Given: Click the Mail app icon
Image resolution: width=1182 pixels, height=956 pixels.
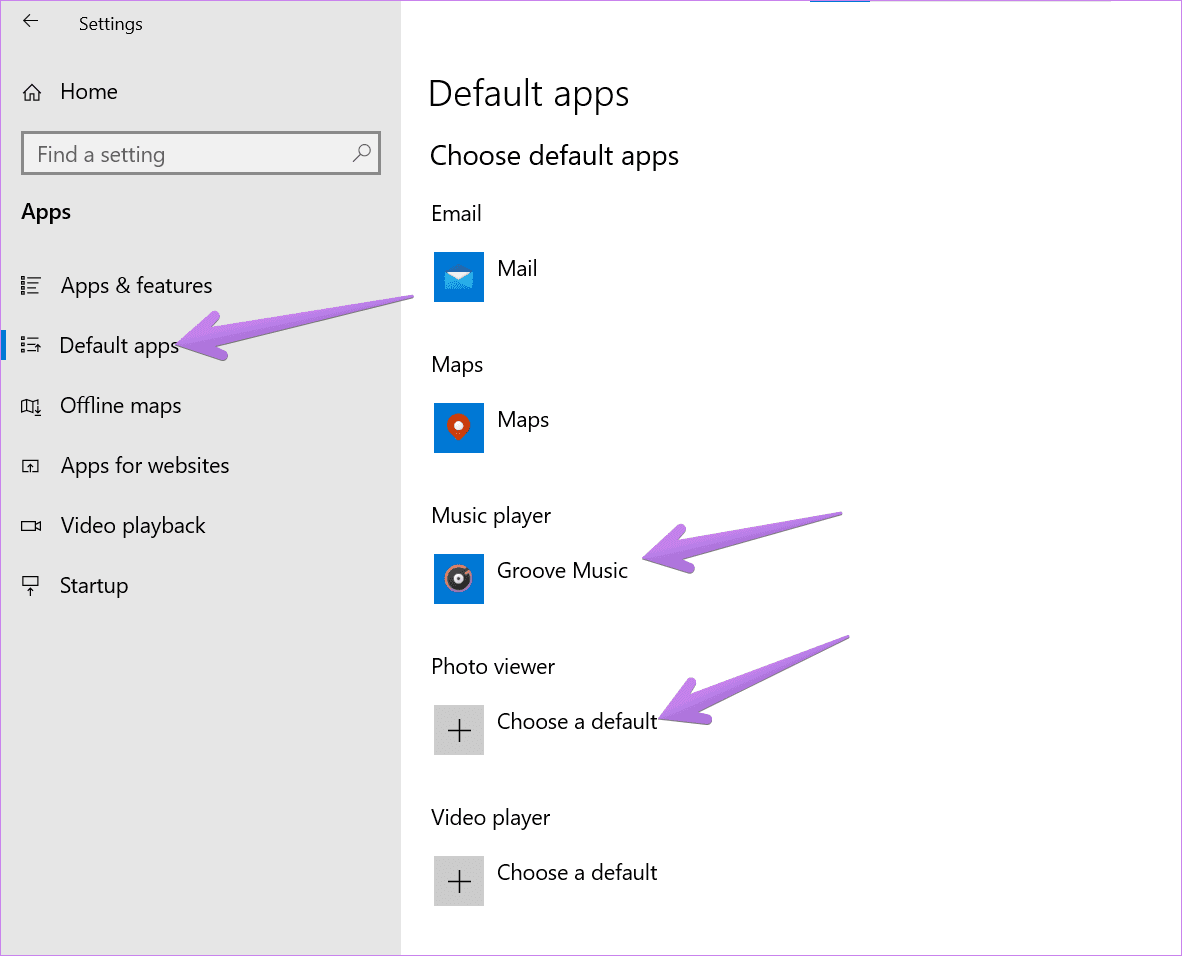Looking at the screenshot, I should point(459,277).
